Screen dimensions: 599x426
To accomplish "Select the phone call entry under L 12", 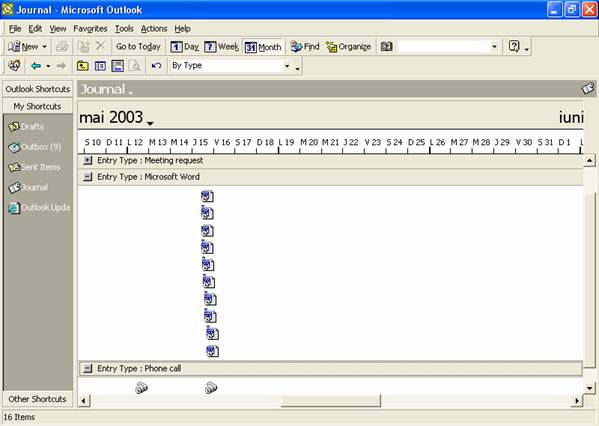I will tap(141, 388).
